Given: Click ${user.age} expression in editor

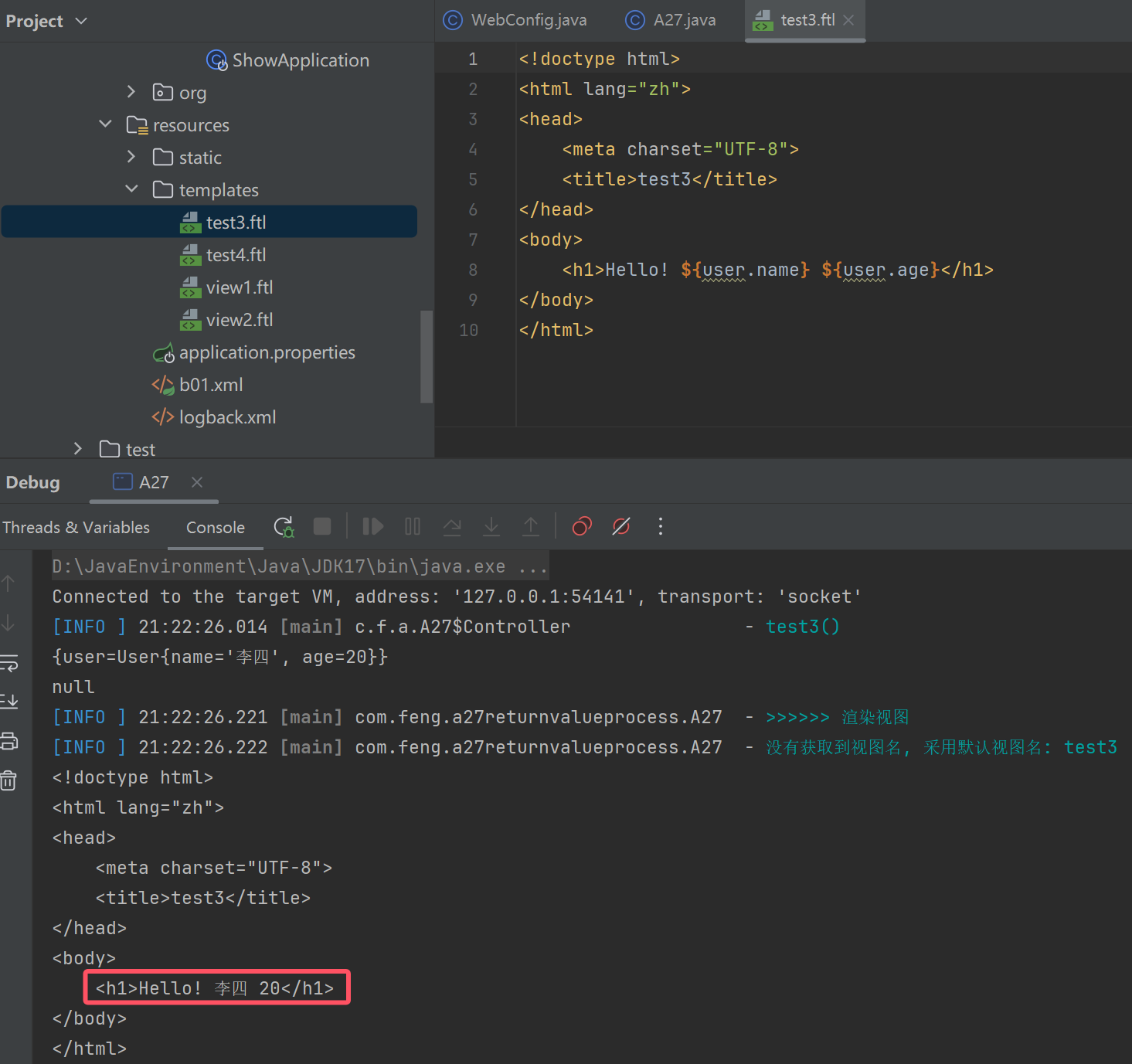Looking at the screenshot, I should (881, 270).
